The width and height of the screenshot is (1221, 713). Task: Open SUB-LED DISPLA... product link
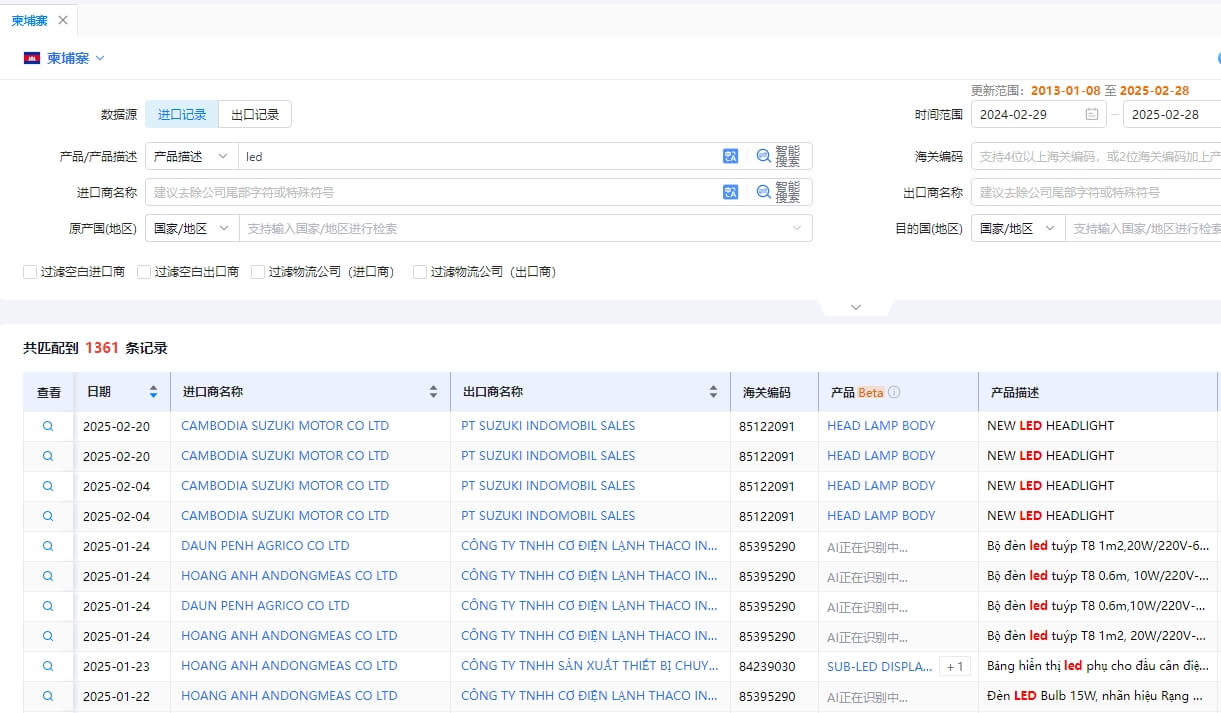880,666
